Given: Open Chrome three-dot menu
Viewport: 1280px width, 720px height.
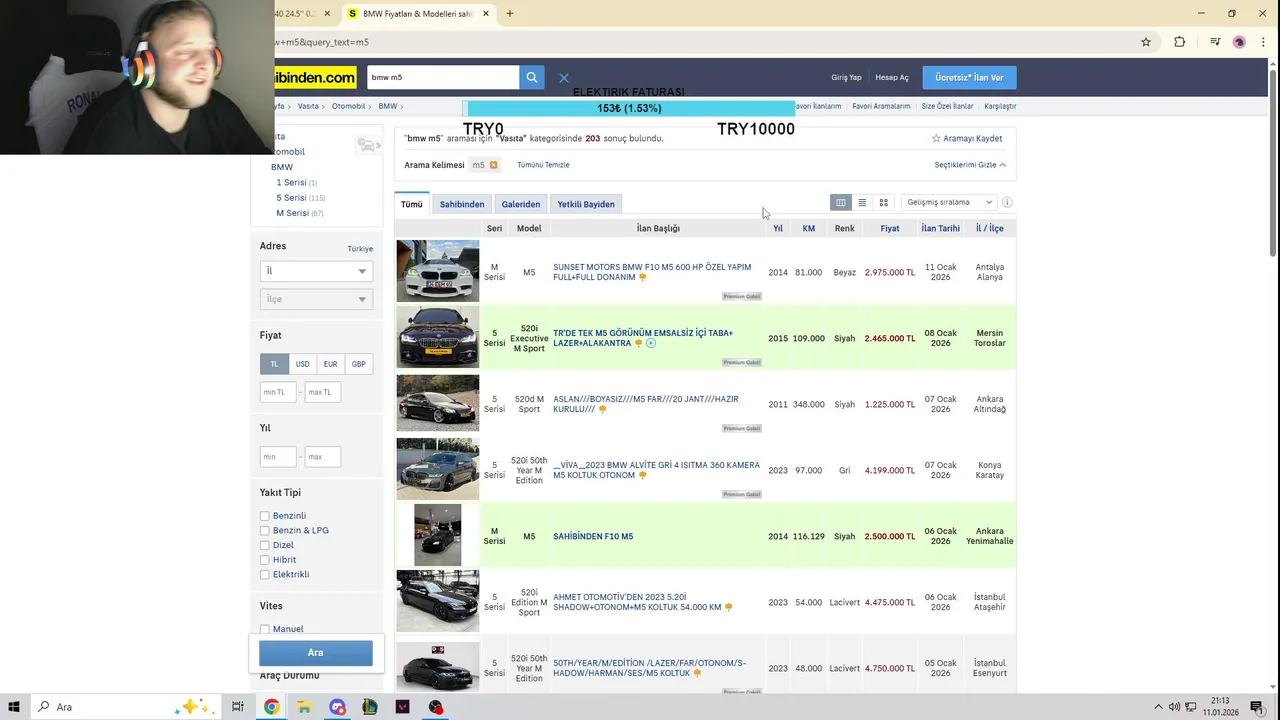Looking at the screenshot, I should (x=1263, y=42).
